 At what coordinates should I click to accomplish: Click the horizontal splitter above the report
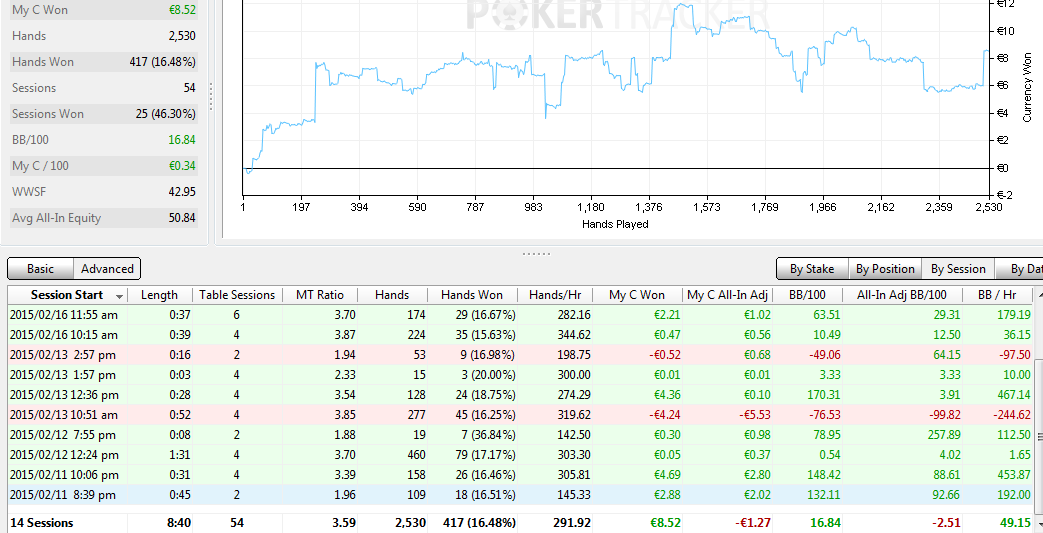pyautogui.click(x=535, y=254)
